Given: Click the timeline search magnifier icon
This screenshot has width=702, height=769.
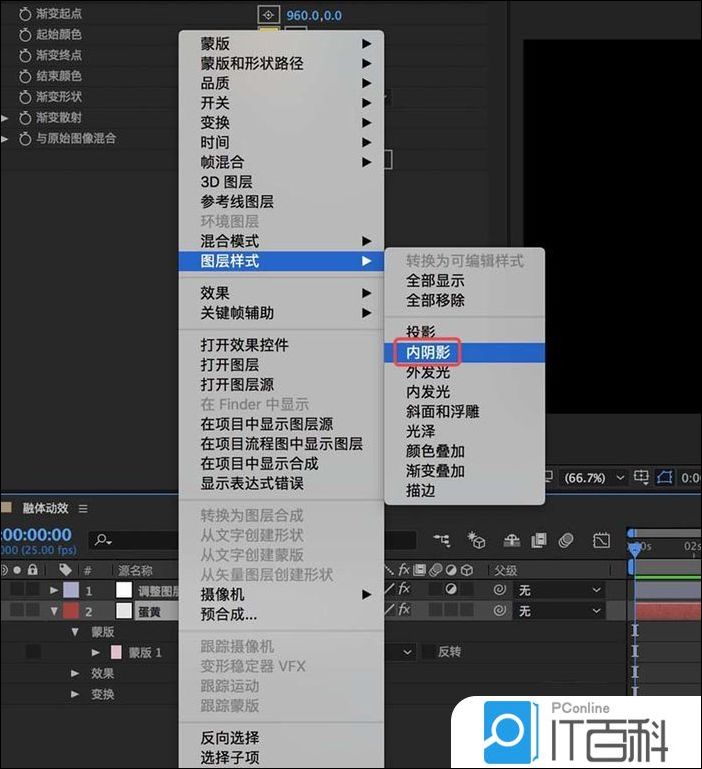Looking at the screenshot, I should point(103,540).
